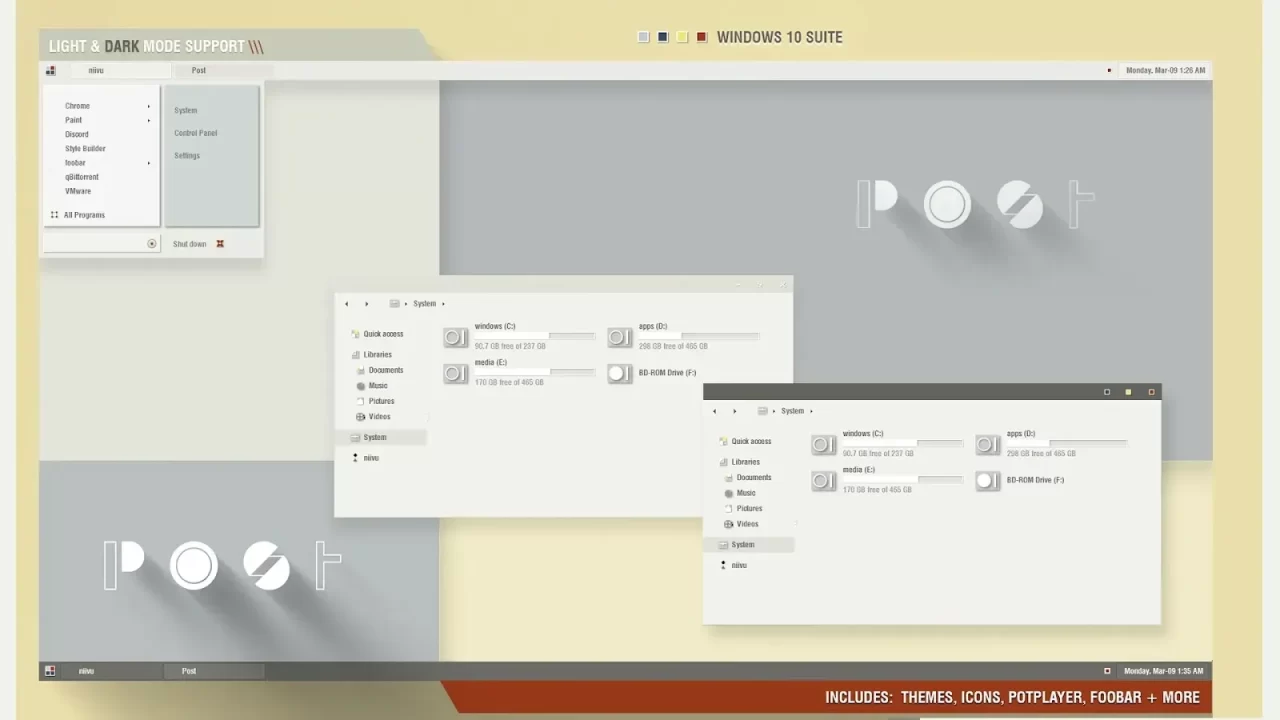Click arrow before System in light-titled address bar
Viewport: 1280px width, 720px height.
click(406, 304)
